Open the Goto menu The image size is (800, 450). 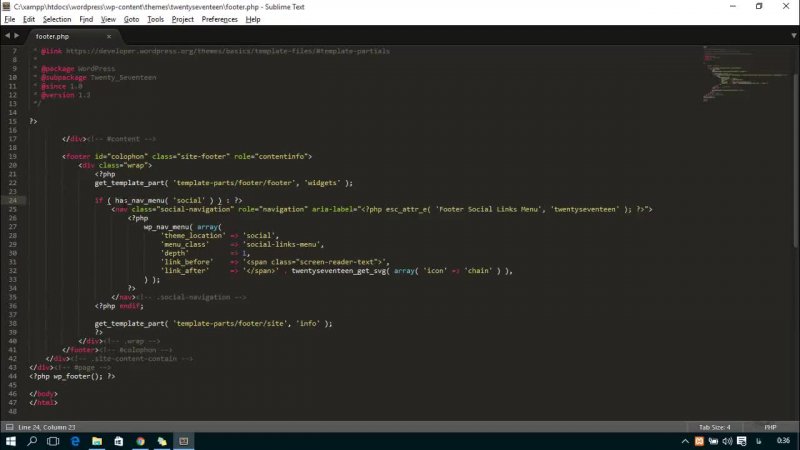click(x=131, y=19)
